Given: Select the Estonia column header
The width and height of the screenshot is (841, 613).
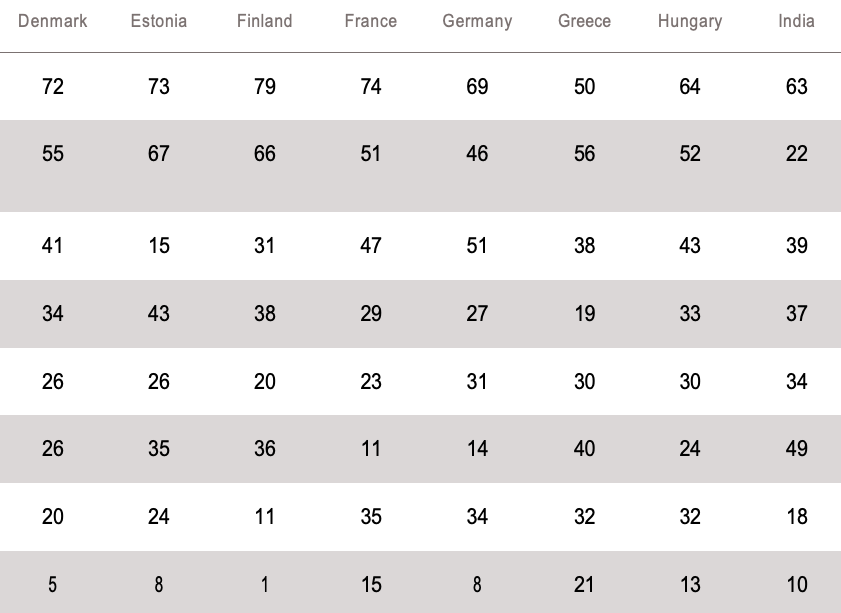Looking at the screenshot, I should click(159, 21).
